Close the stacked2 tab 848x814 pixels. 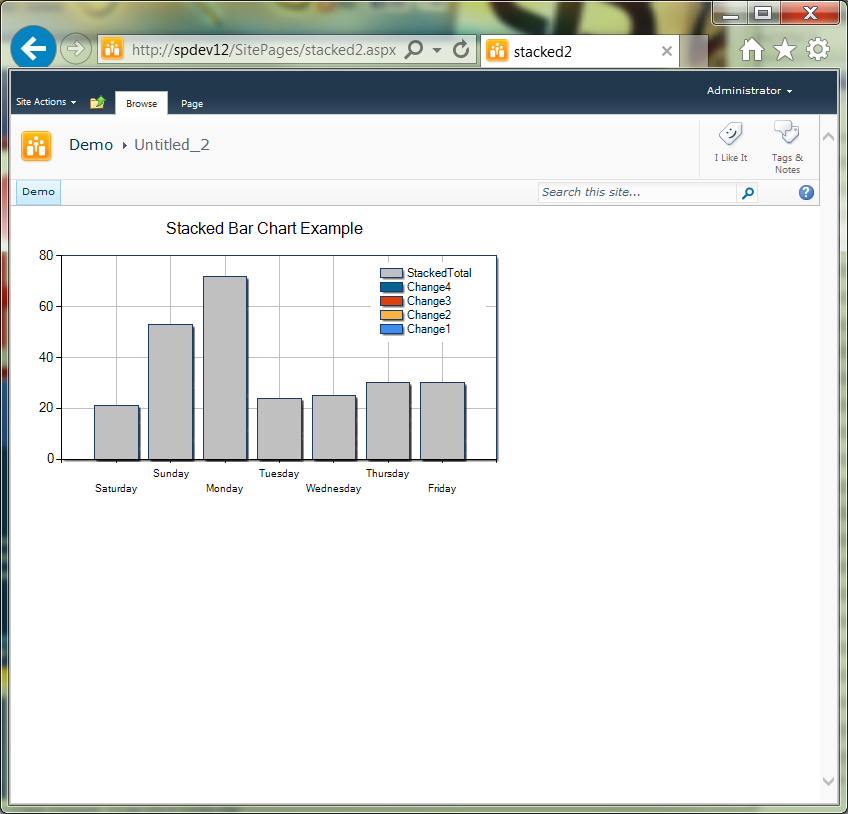coord(667,51)
